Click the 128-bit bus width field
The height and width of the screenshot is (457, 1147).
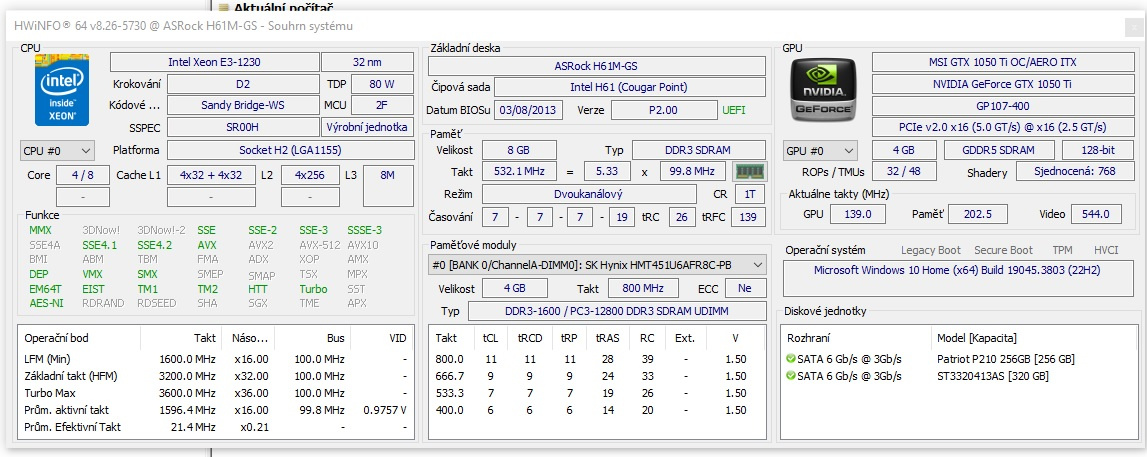point(1097,151)
